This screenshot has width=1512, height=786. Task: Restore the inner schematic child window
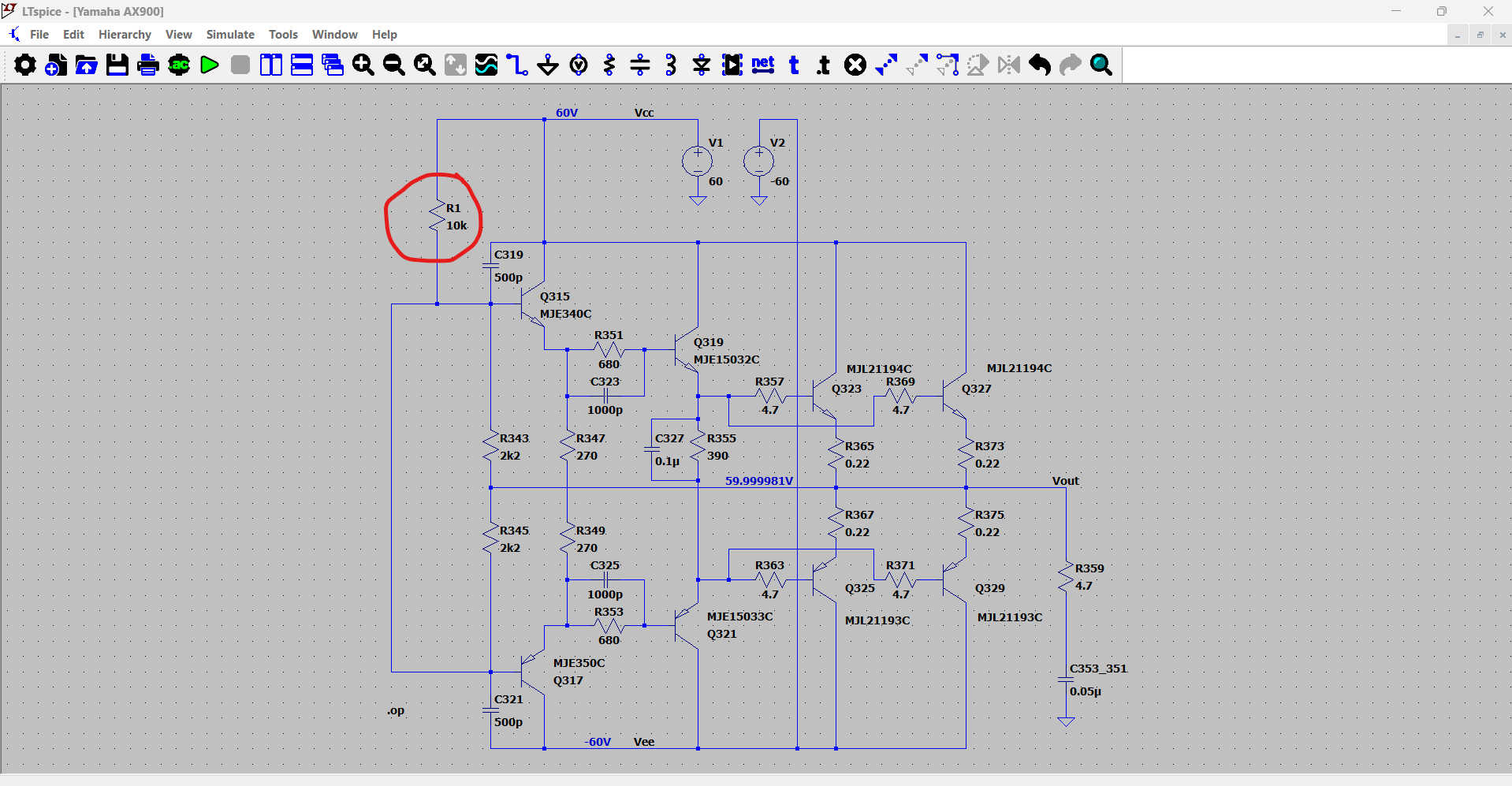pos(1480,35)
